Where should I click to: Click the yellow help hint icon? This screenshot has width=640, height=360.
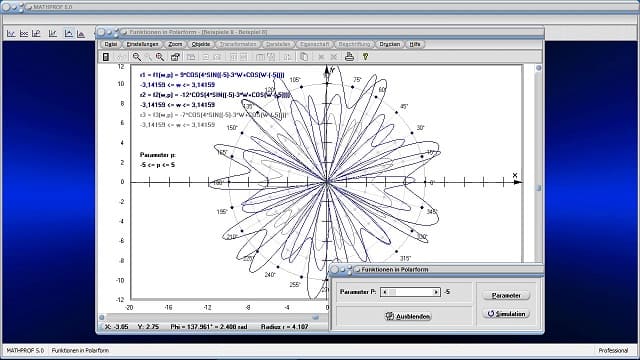[365, 57]
